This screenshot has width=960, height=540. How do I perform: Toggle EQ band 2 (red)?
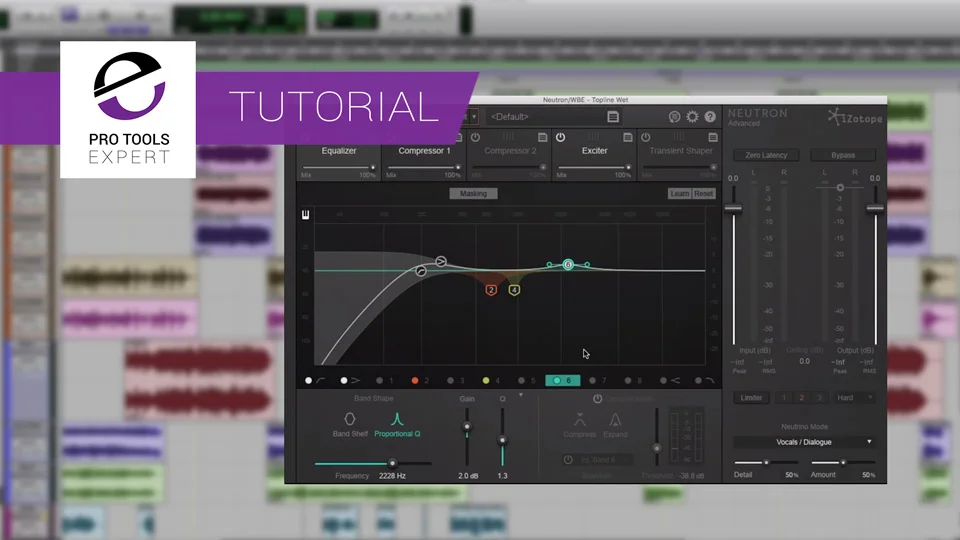(x=415, y=381)
